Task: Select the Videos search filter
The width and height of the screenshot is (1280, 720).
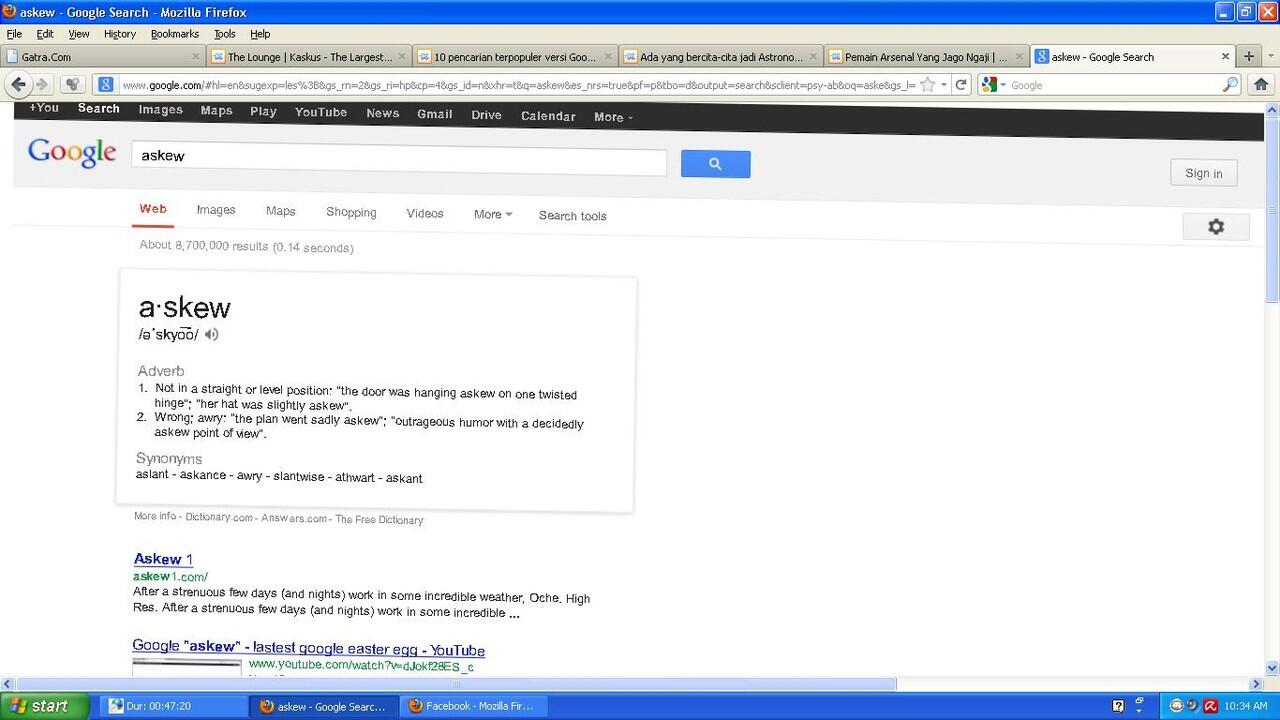Action: 425,213
